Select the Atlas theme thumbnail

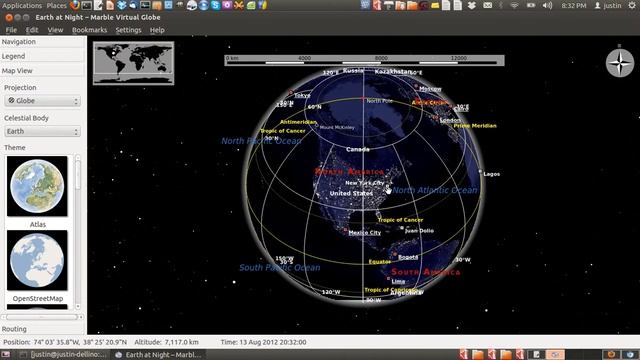coord(37,187)
